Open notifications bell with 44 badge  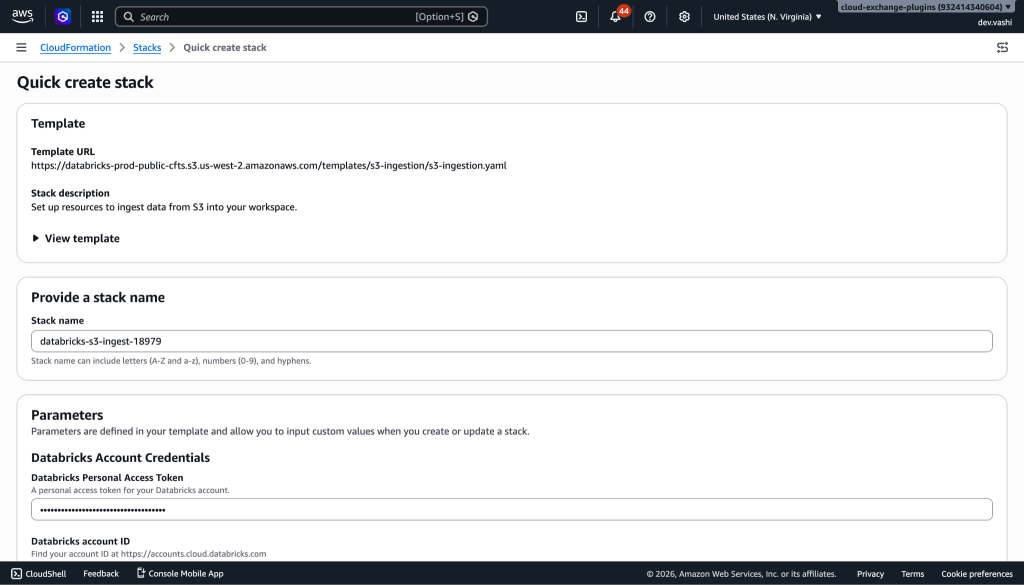click(x=616, y=16)
